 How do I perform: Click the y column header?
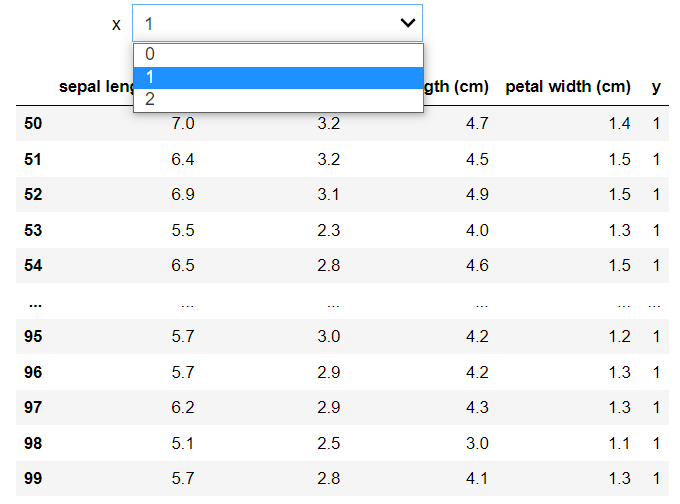pos(656,87)
